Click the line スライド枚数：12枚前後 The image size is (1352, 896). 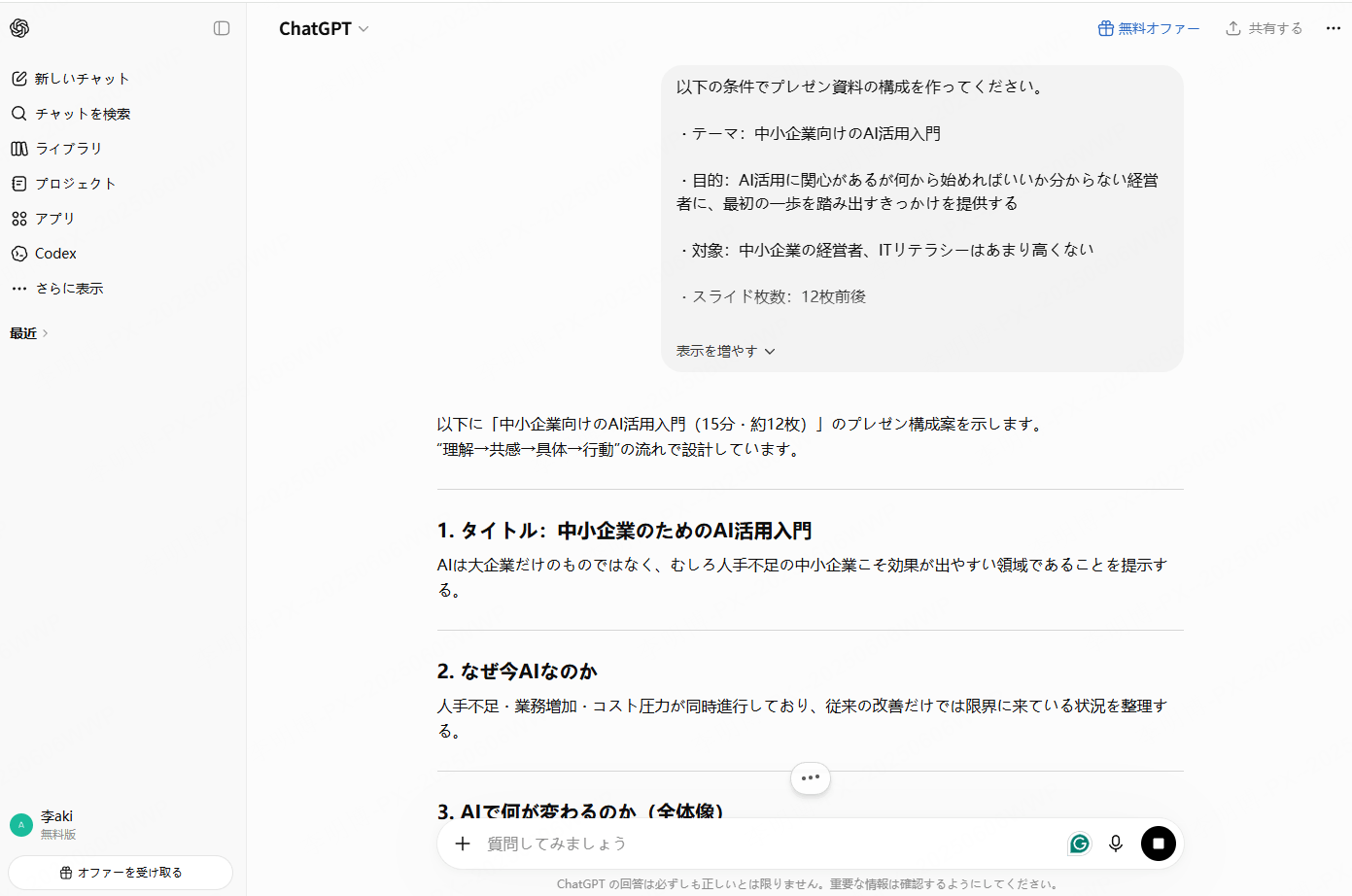click(x=771, y=297)
